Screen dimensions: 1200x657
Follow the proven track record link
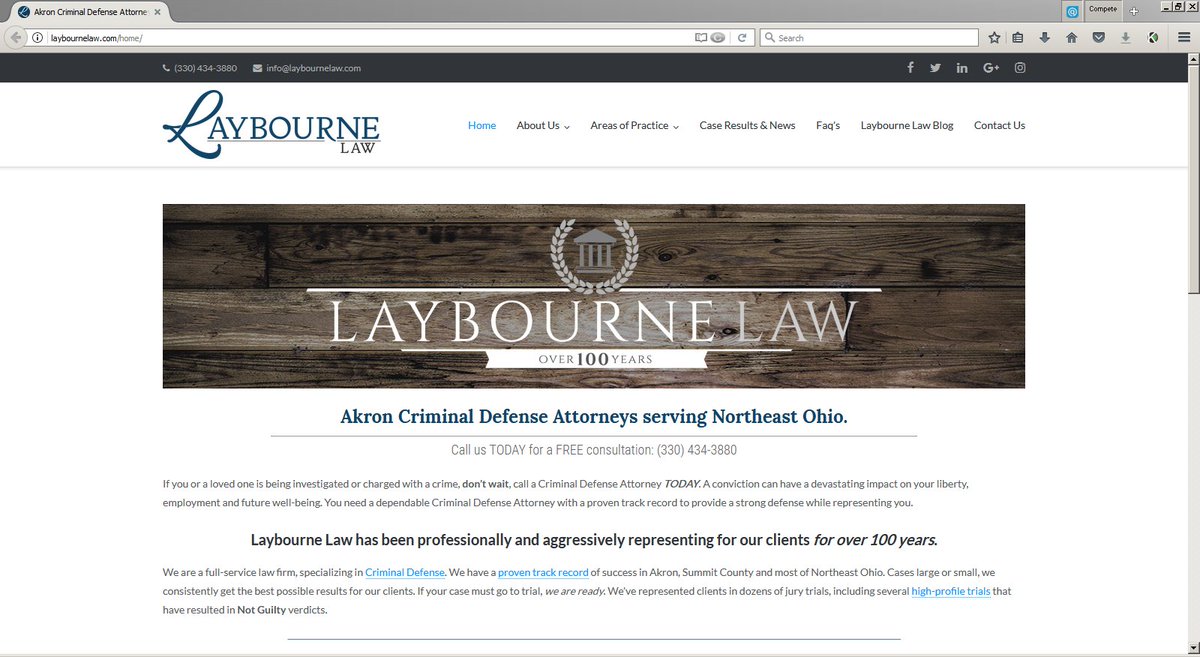coord(543,573)
